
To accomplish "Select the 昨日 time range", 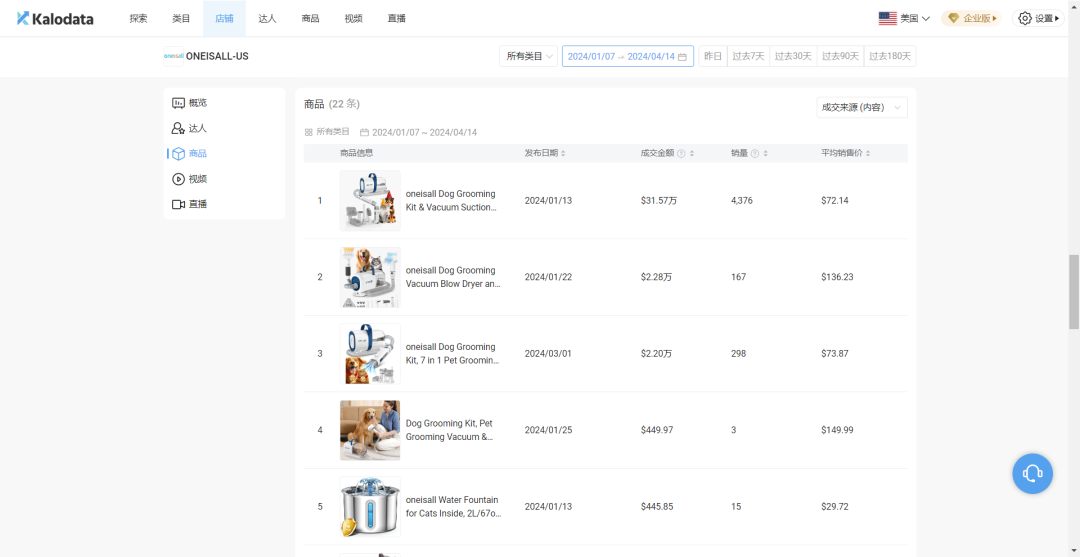I will 712,56.
